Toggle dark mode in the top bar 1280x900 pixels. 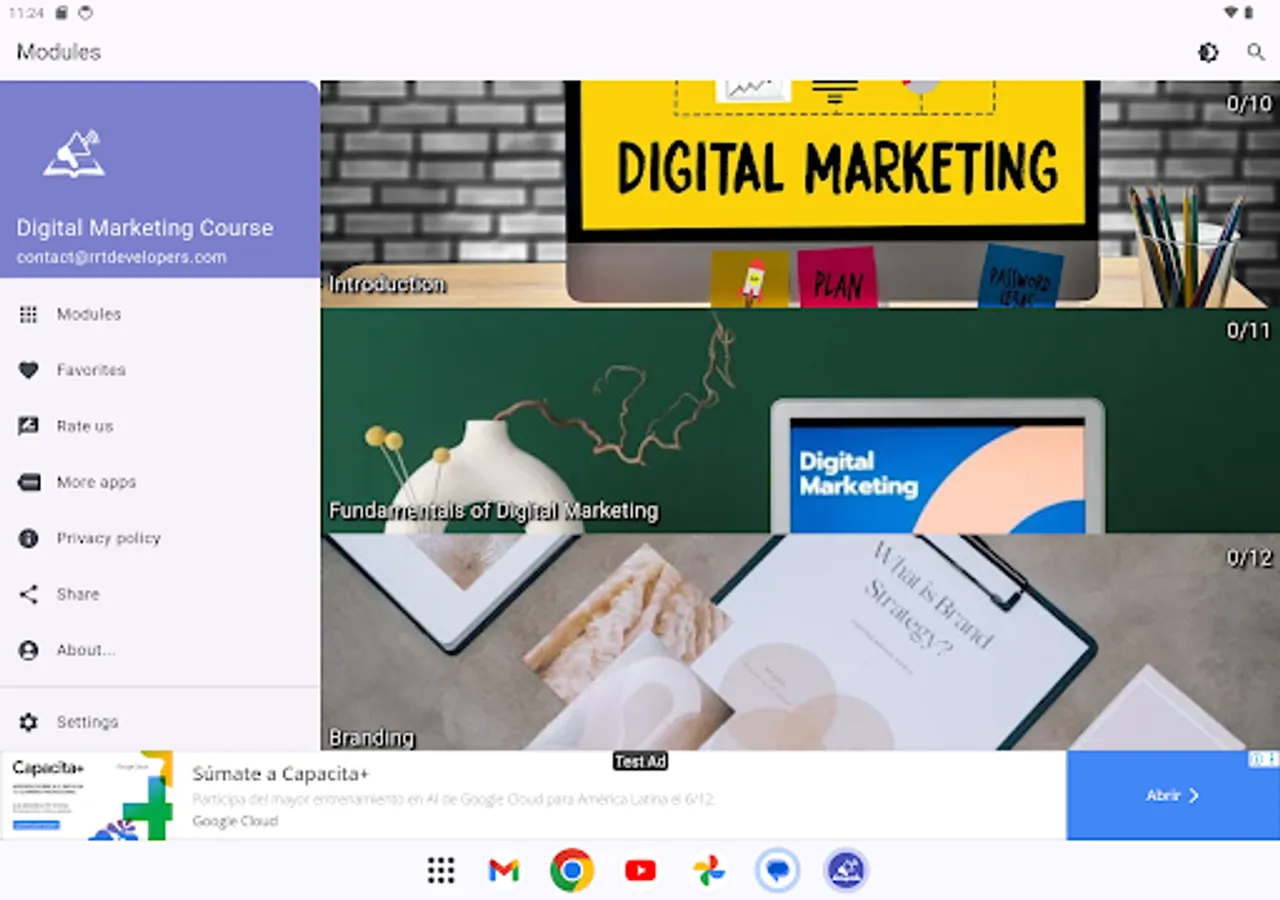pyautogui.click(x=1208, y=51)
